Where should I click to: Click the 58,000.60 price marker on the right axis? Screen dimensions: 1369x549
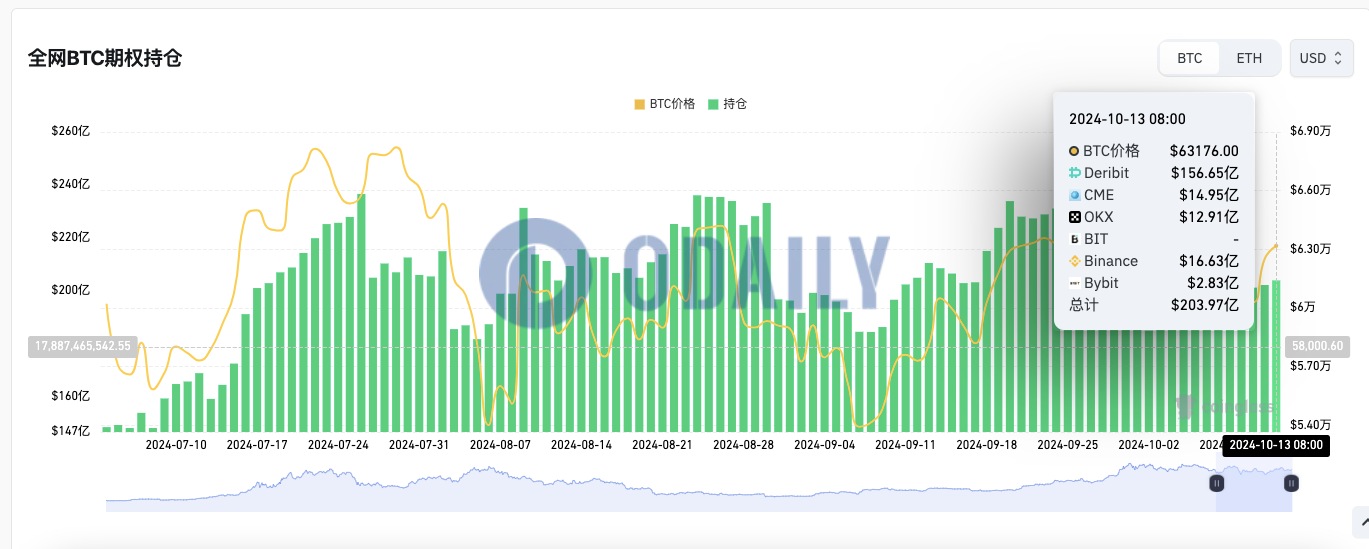tap(1316, 347)
